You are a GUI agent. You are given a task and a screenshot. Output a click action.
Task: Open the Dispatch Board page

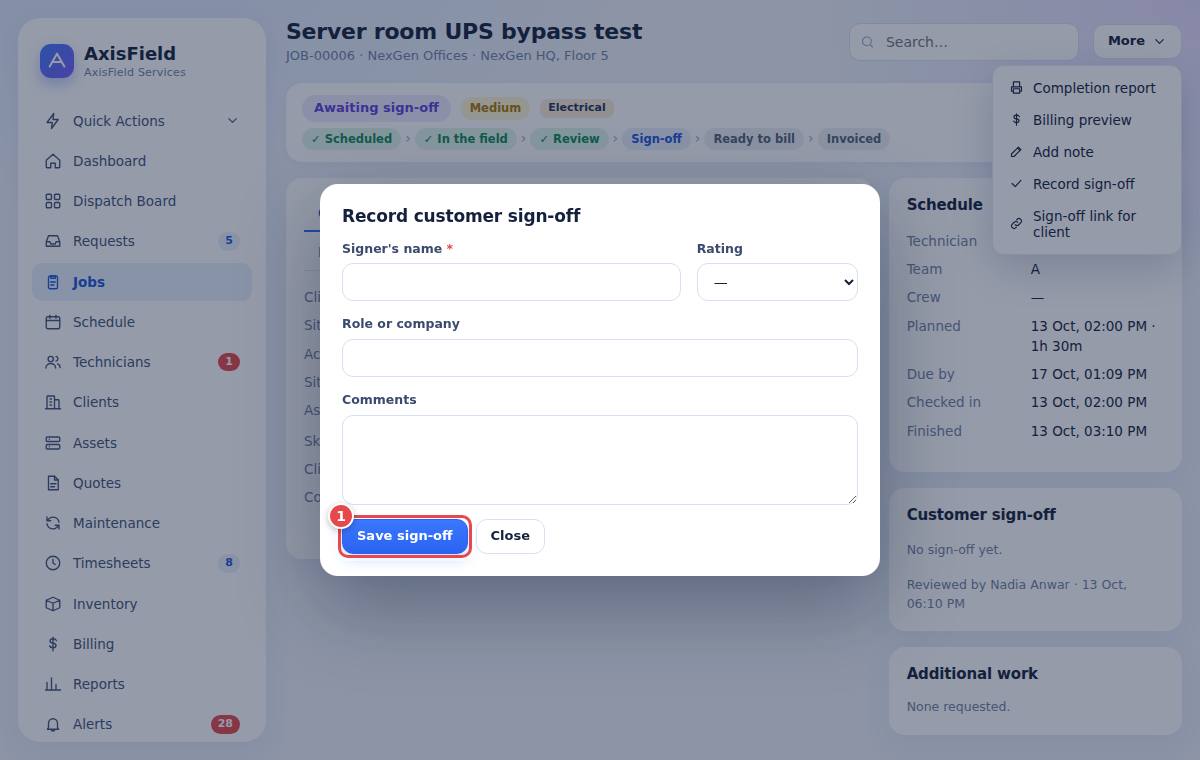click(x=142, y=201)
